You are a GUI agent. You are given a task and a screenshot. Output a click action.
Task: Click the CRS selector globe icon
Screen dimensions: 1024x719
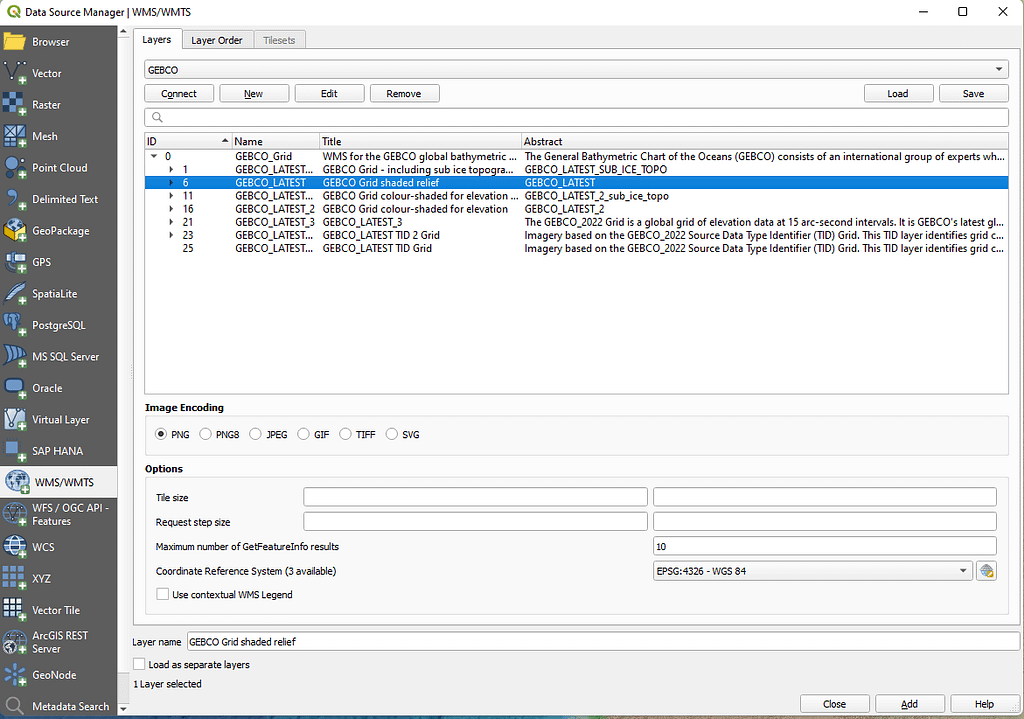click(986, 571)
